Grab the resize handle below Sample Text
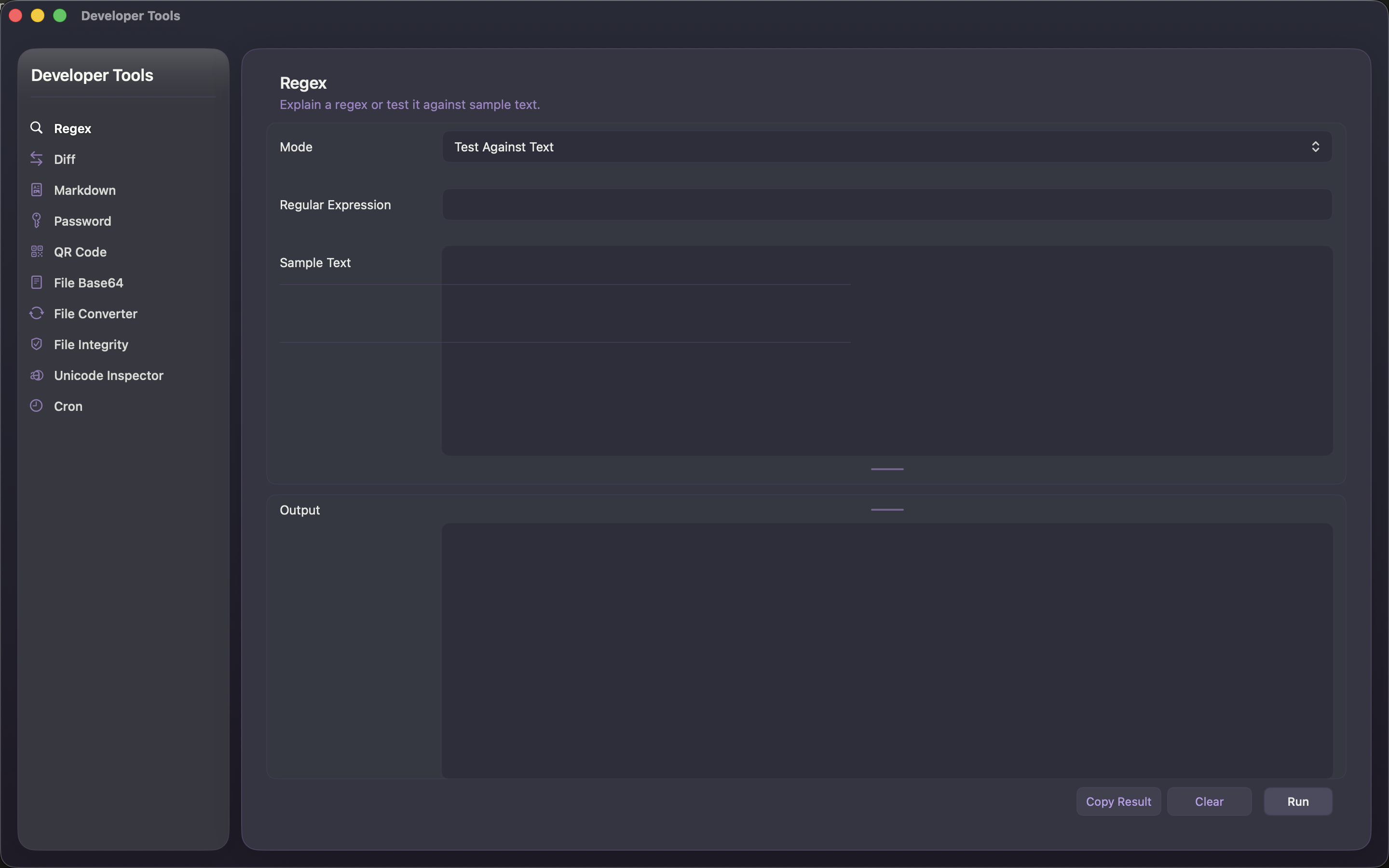The image size is (1389, 868). coord(887,469)
